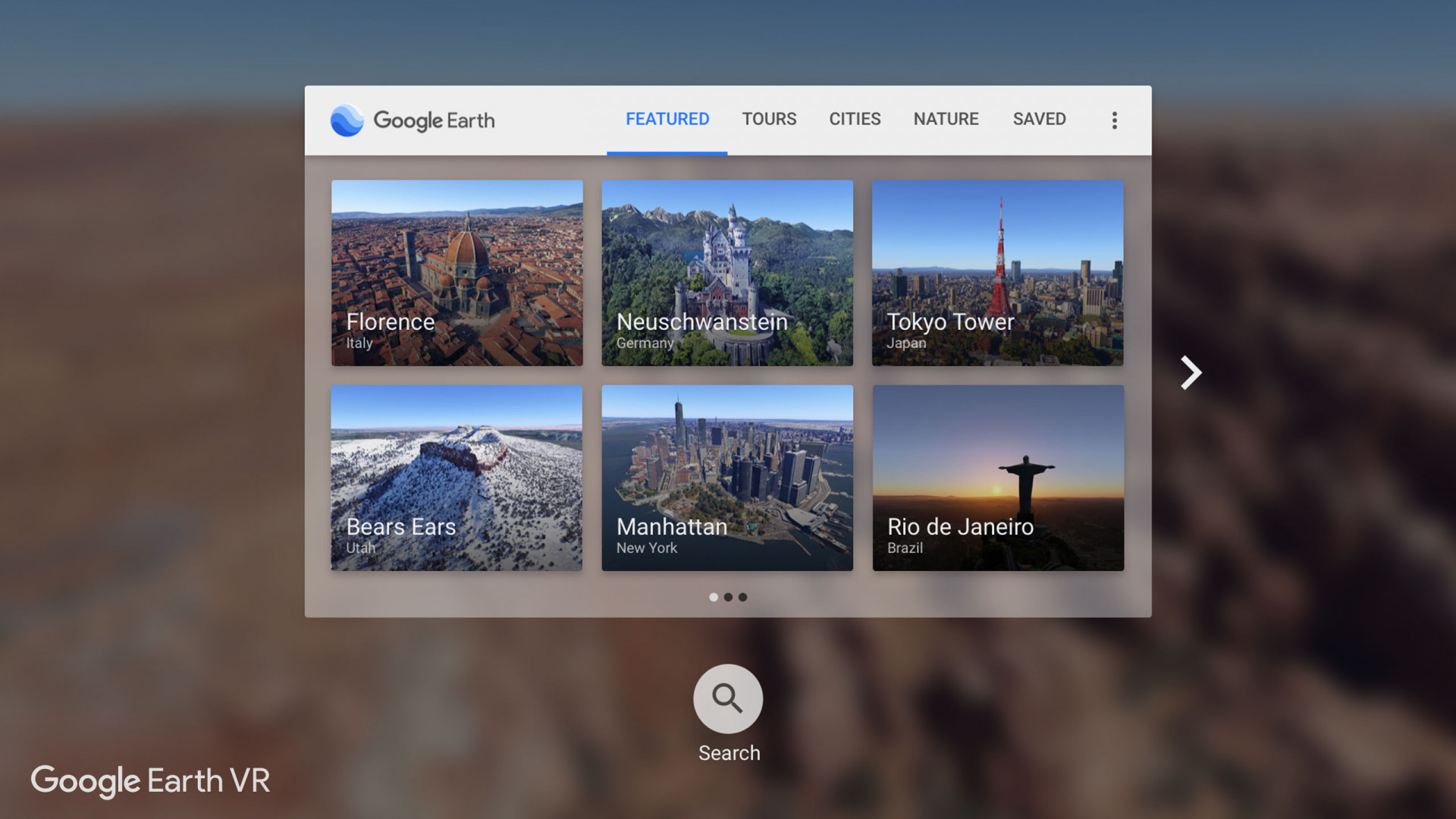Screen dimensions: 1456x819
Task: Select the third pagination dot indicator
Action: coord(742,597)
